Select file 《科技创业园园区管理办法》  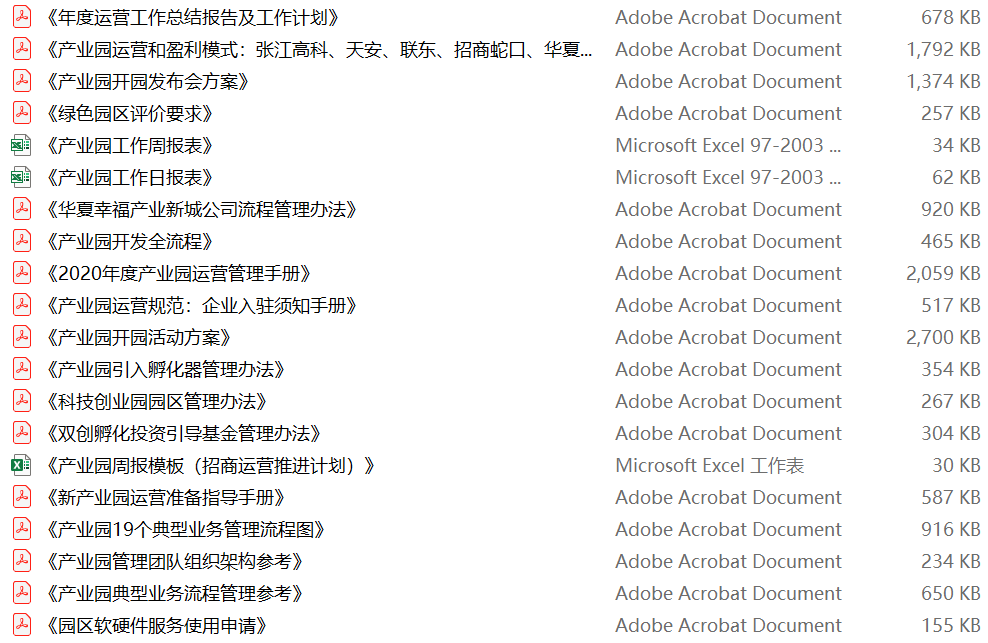(x=156, y=402)
